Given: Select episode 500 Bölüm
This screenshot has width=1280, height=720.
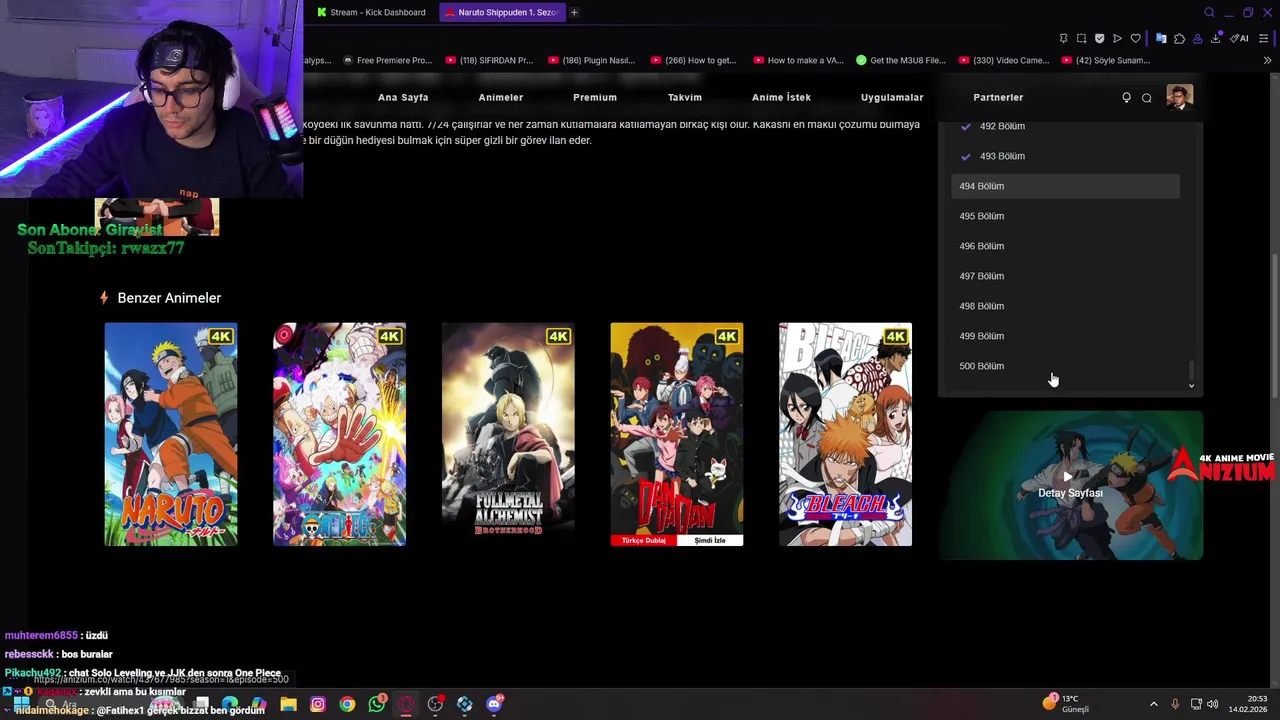Looking at the screenshot, I should click(1066, 366).
